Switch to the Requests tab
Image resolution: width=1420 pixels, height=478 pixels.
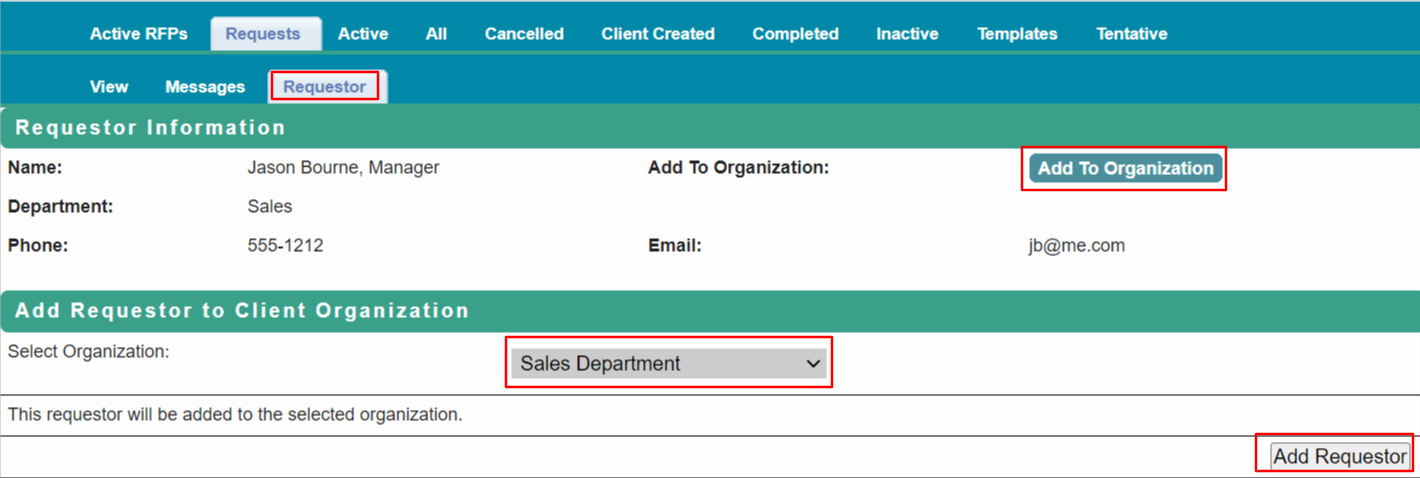pos(263,34)
